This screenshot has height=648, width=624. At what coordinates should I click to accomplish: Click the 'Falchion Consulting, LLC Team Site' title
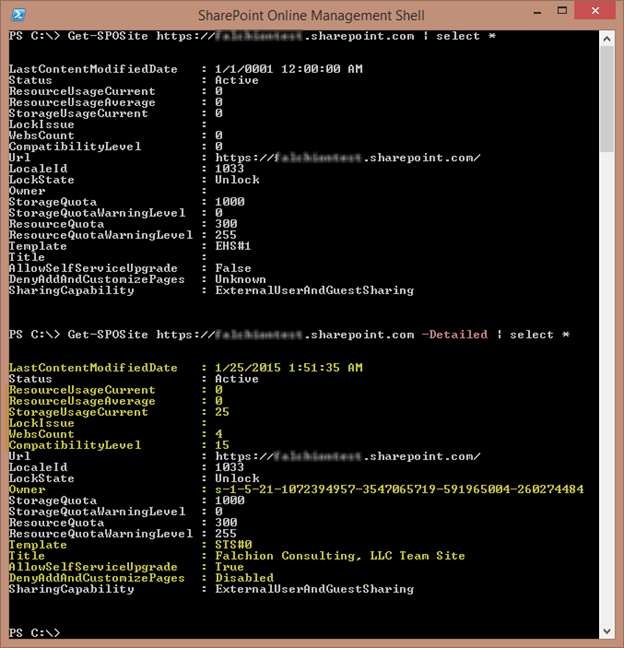pyautogui.click(x=340, y=556)
